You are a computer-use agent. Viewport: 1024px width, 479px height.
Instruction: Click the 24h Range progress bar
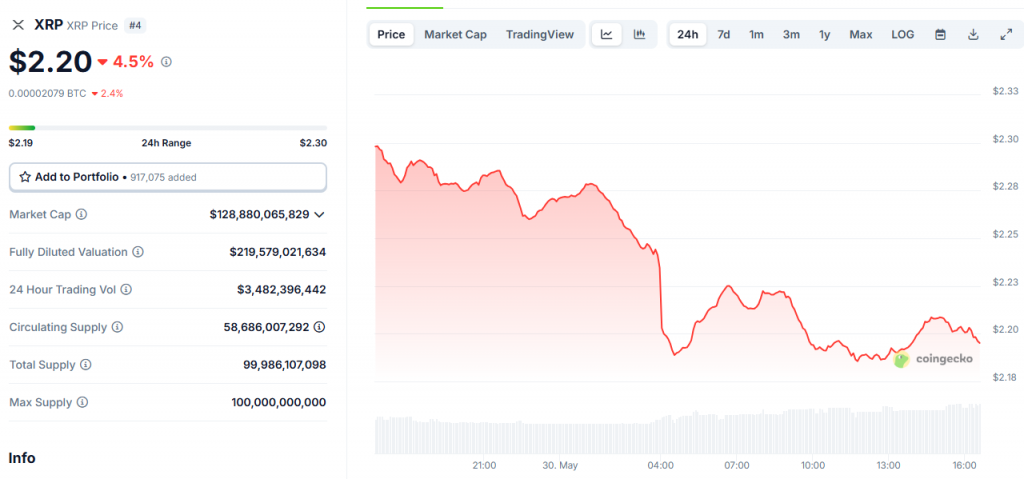coord(168,128)
